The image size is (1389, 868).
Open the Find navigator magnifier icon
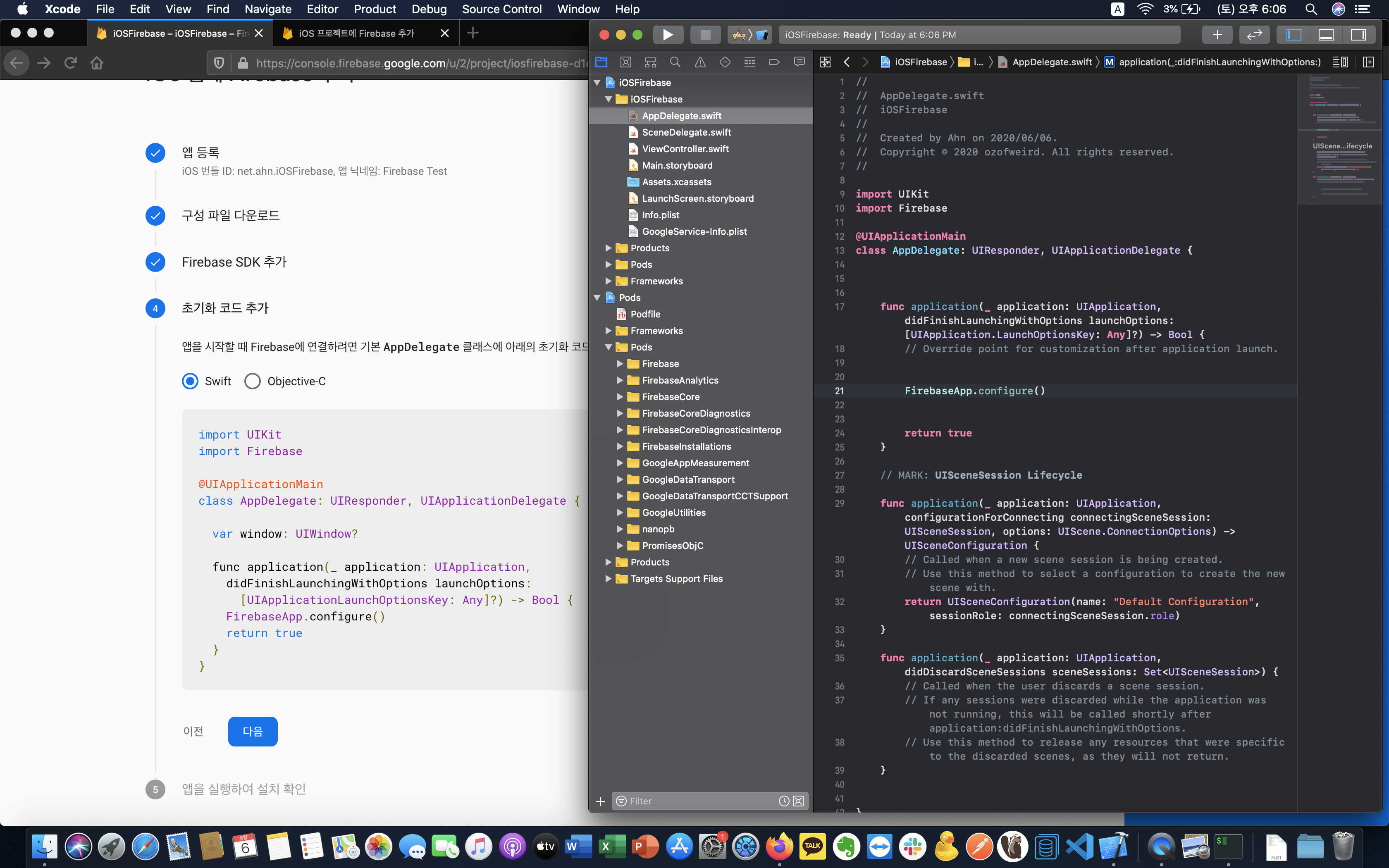click(675, 62)
